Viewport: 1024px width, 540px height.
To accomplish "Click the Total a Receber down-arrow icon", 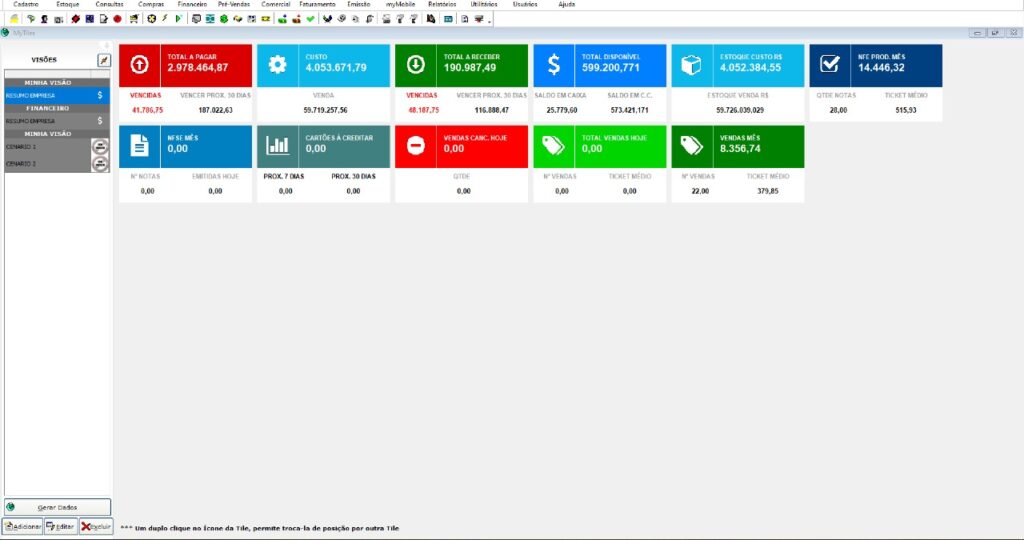I will [416, 64].
